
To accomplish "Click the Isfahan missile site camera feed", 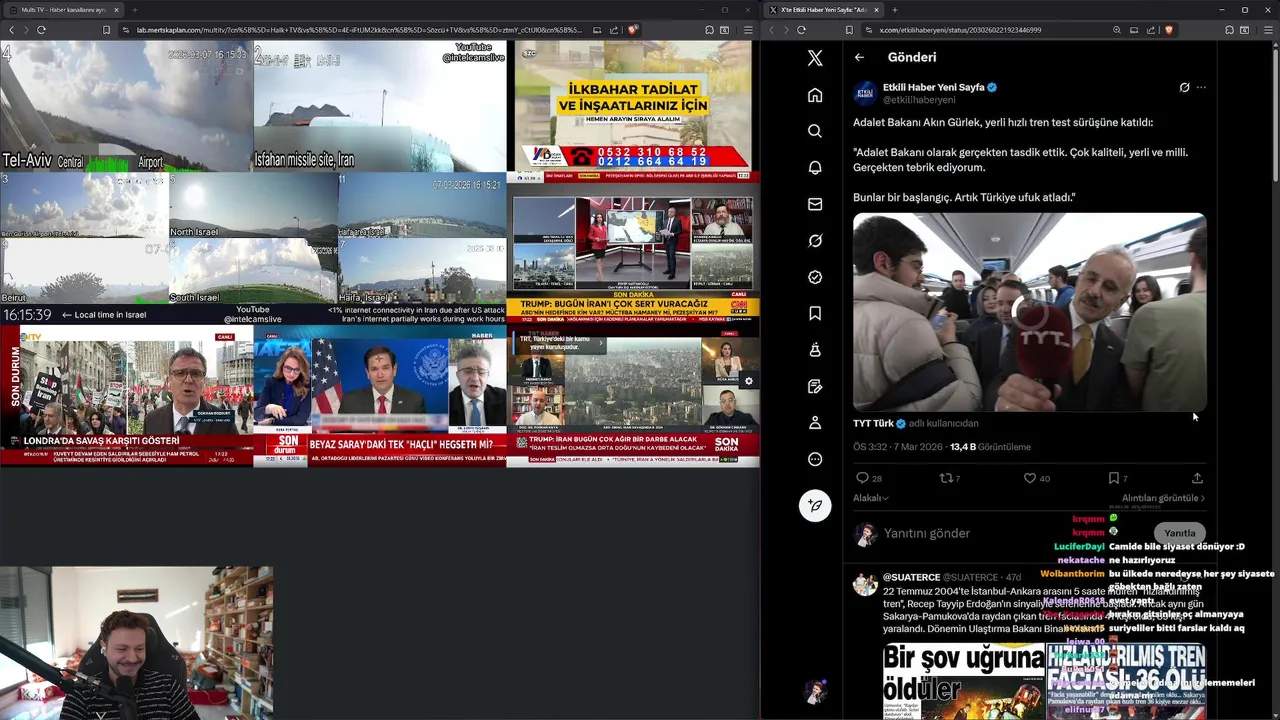I will 380,106.
